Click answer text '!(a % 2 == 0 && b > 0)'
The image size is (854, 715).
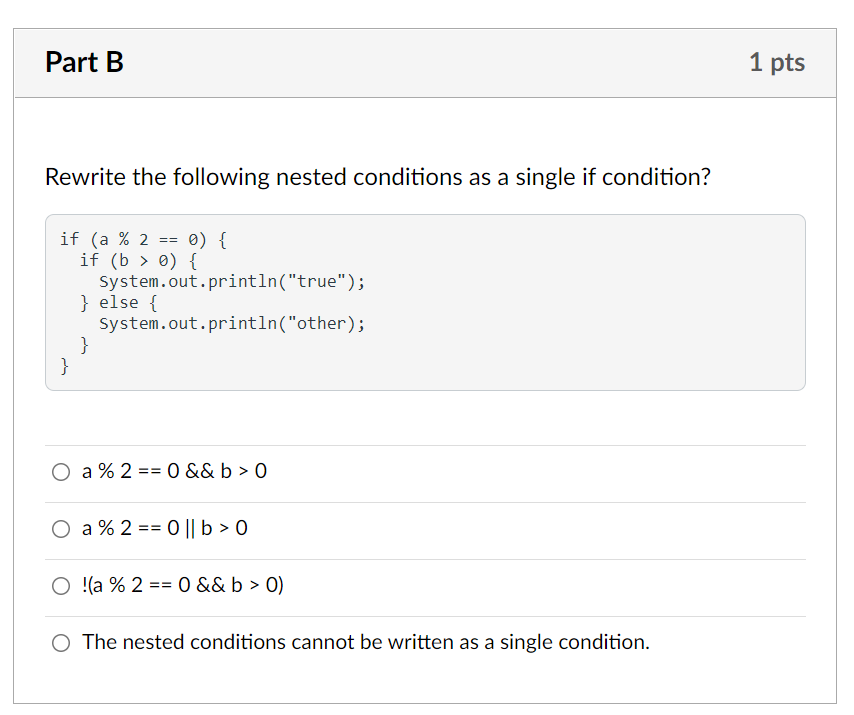pos(182,585)
